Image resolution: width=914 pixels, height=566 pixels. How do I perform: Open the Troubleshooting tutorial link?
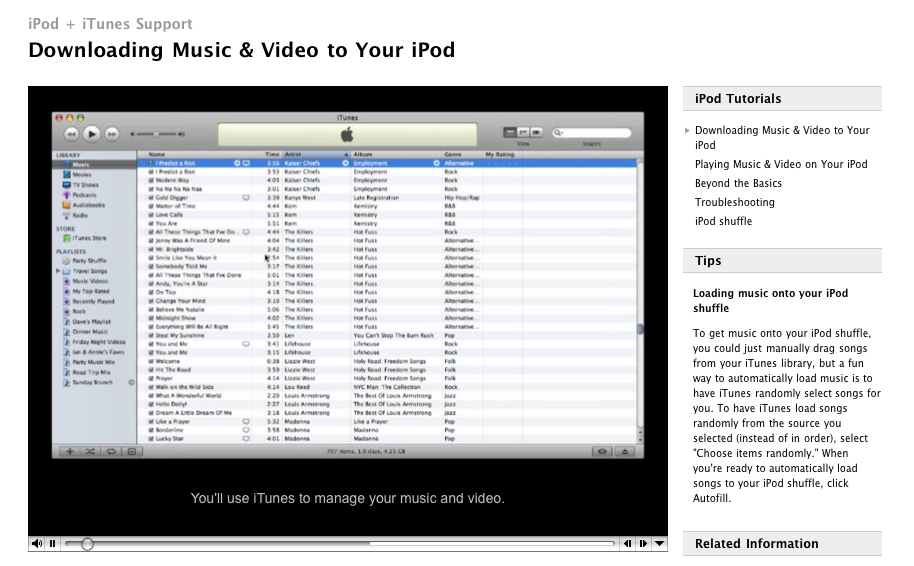734,202
